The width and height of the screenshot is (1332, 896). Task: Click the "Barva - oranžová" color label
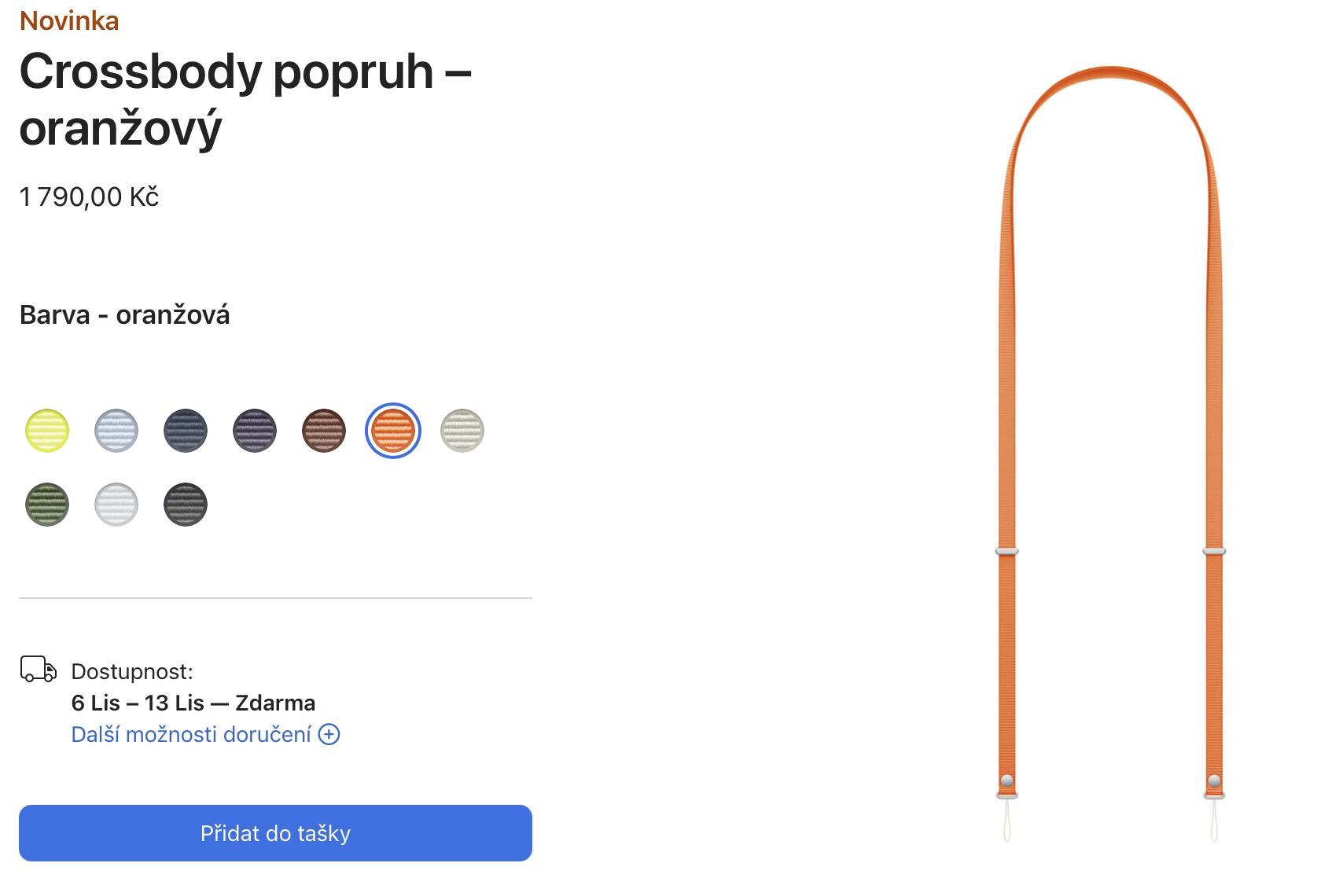125,314
